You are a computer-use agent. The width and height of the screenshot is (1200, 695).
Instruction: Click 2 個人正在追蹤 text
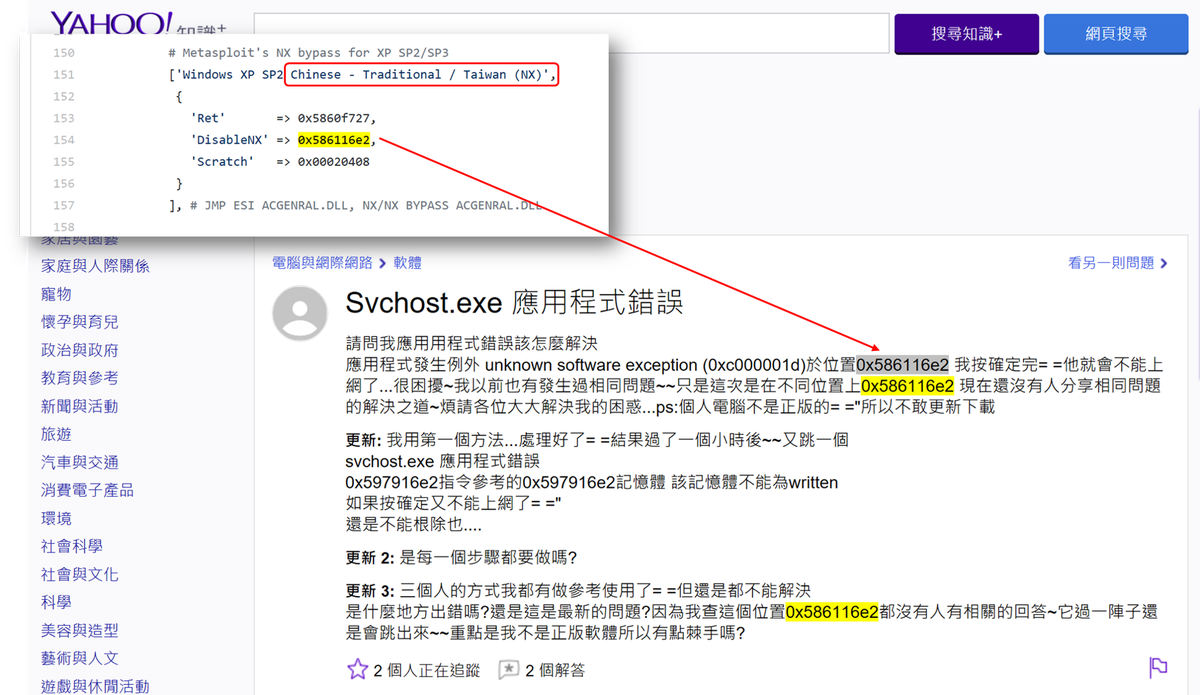tap(426, 670)
